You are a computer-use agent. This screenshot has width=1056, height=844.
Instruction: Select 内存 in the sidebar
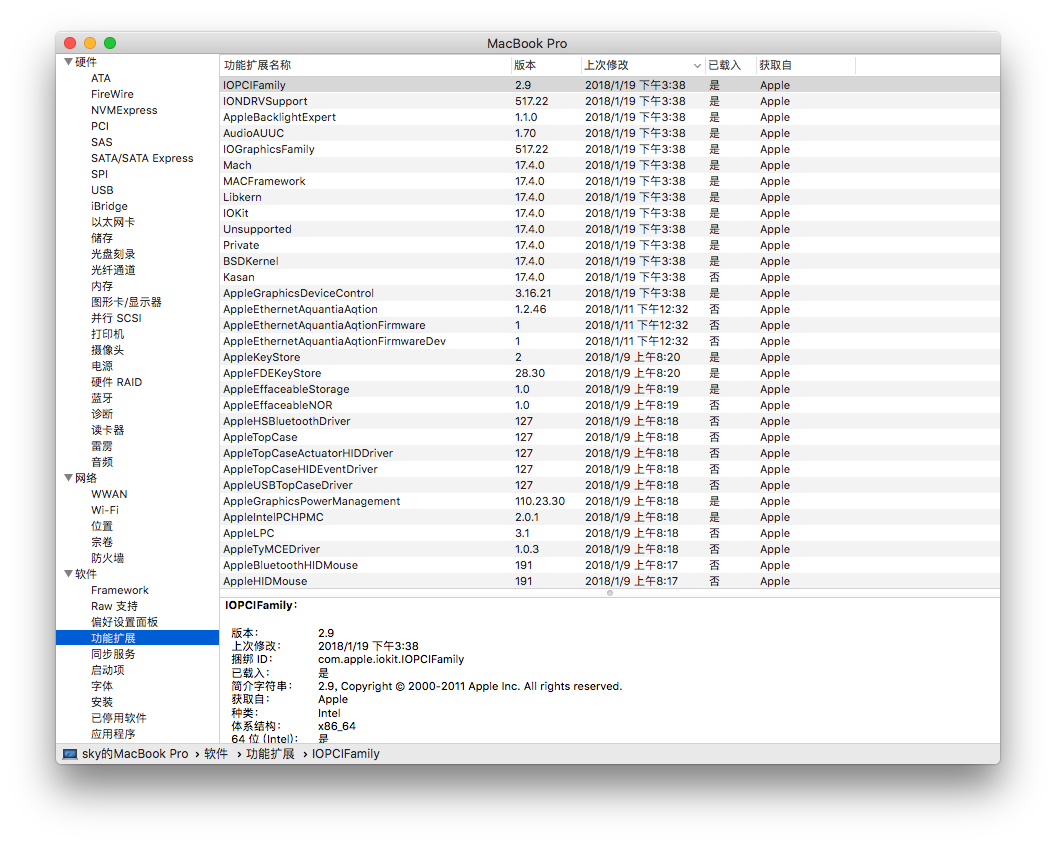(x=102, y=286)
